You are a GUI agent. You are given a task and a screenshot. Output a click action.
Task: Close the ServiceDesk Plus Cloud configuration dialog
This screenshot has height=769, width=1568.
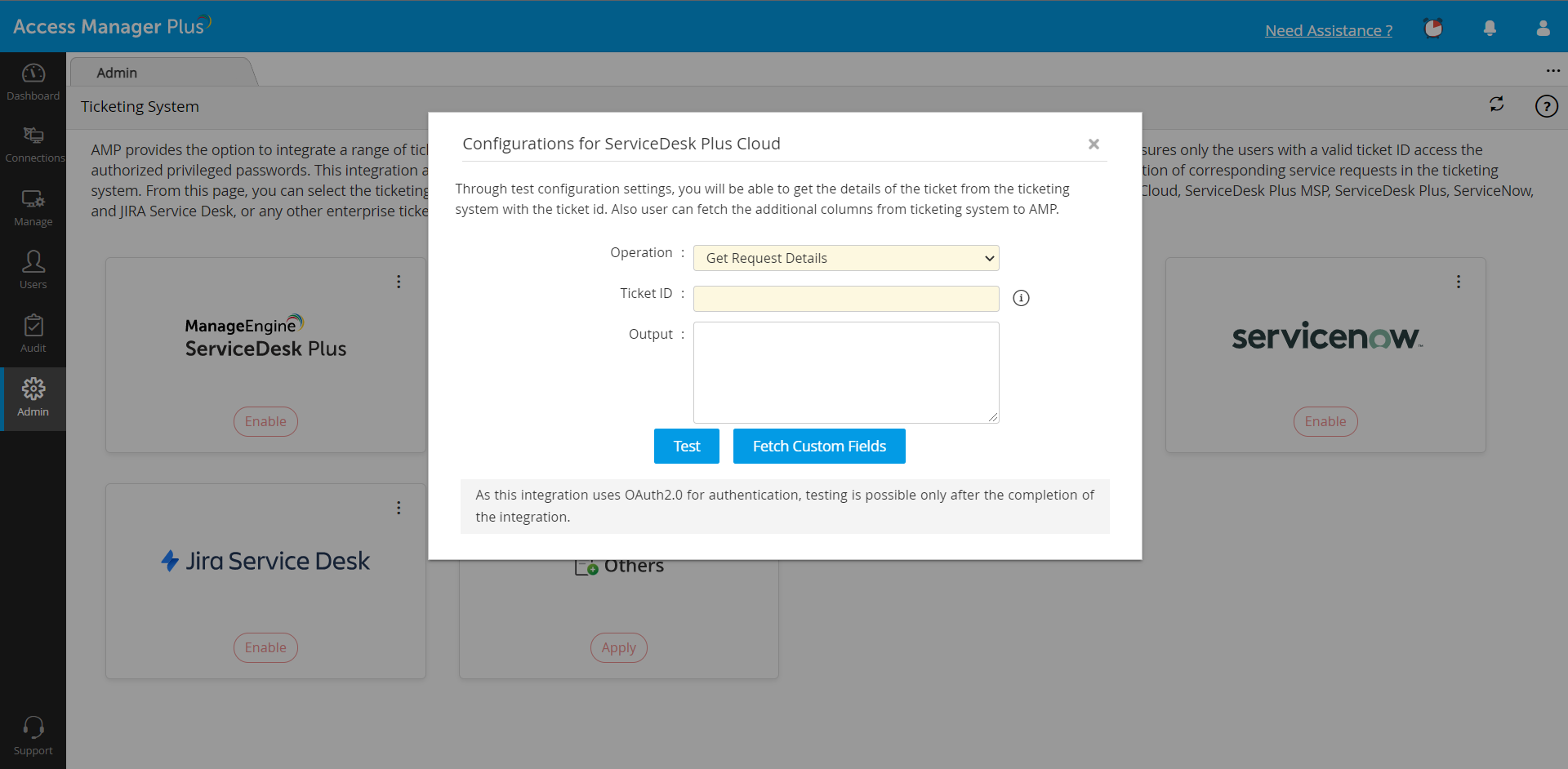click(1094, 144)
